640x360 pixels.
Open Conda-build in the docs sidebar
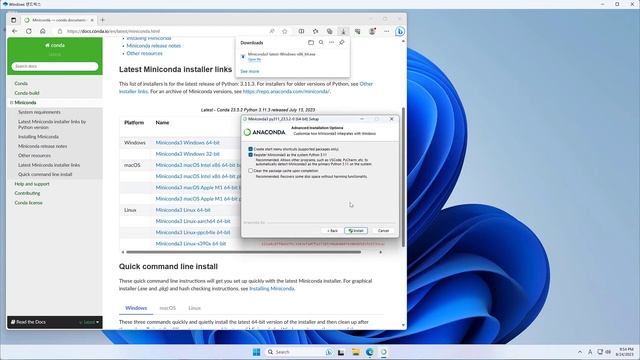pos(27,93)
